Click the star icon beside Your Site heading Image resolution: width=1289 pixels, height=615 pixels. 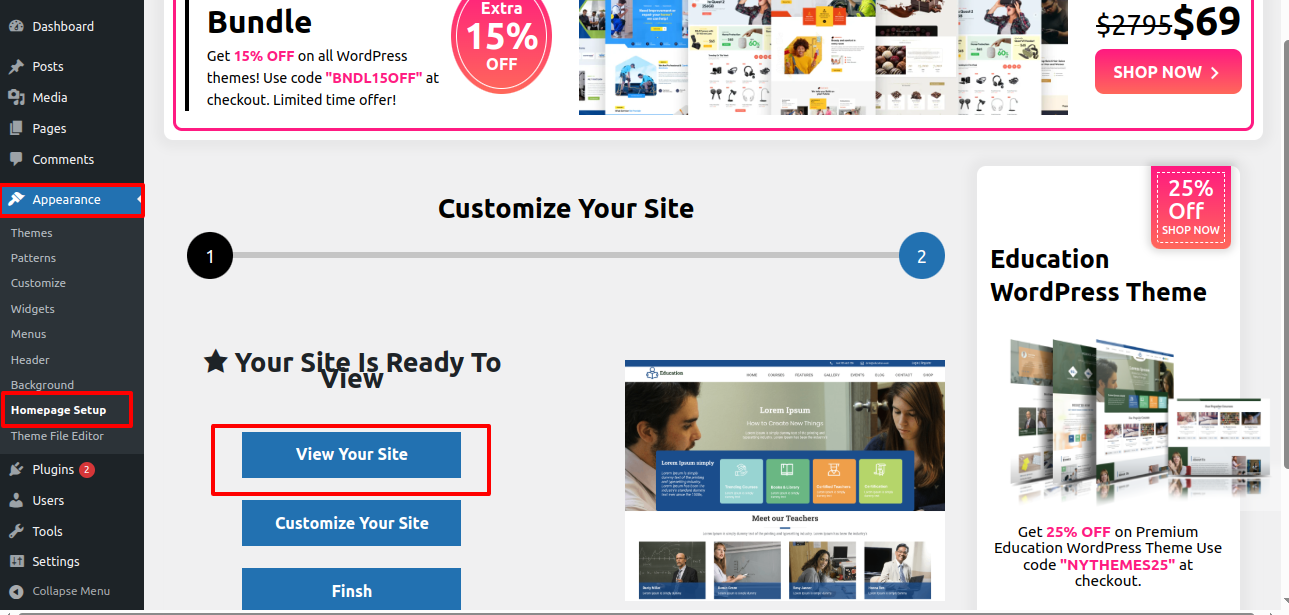point(215,362)
